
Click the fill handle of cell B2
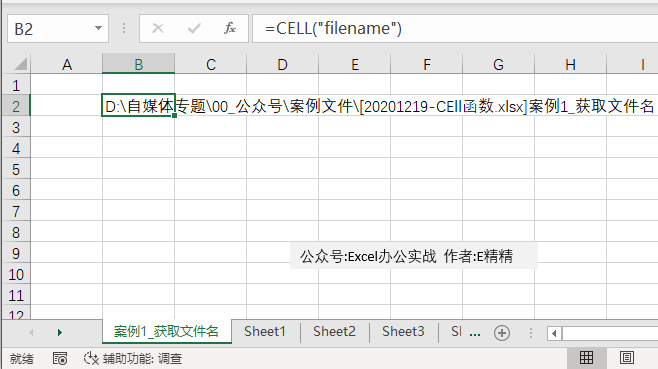[x=174, y=115]
